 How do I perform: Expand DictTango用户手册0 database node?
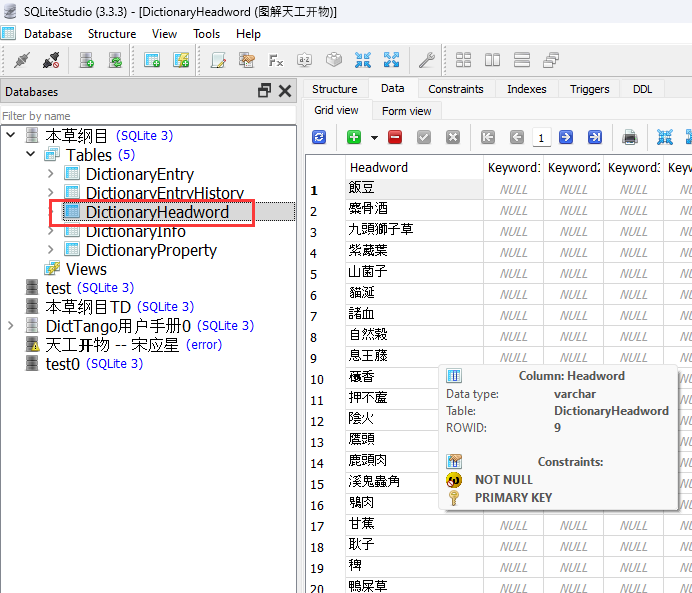[11, 326]
